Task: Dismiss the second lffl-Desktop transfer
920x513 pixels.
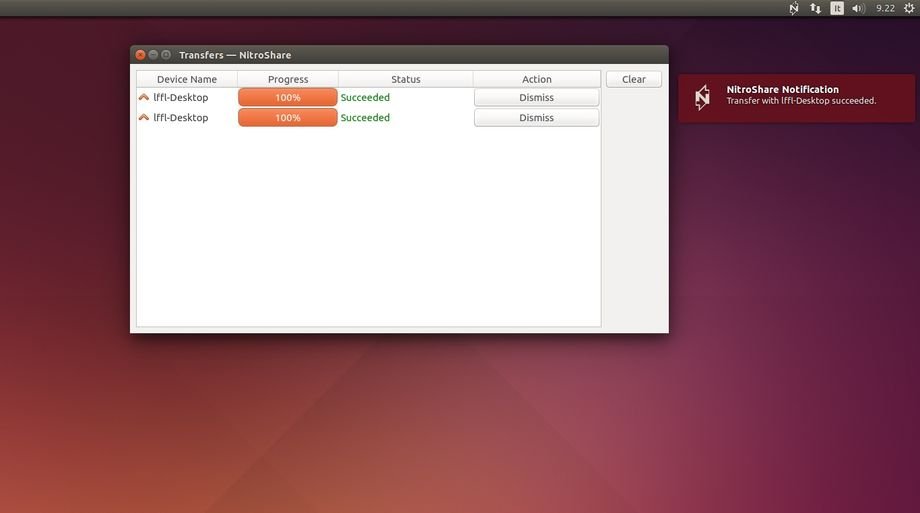Action: (x=536, y=117)
